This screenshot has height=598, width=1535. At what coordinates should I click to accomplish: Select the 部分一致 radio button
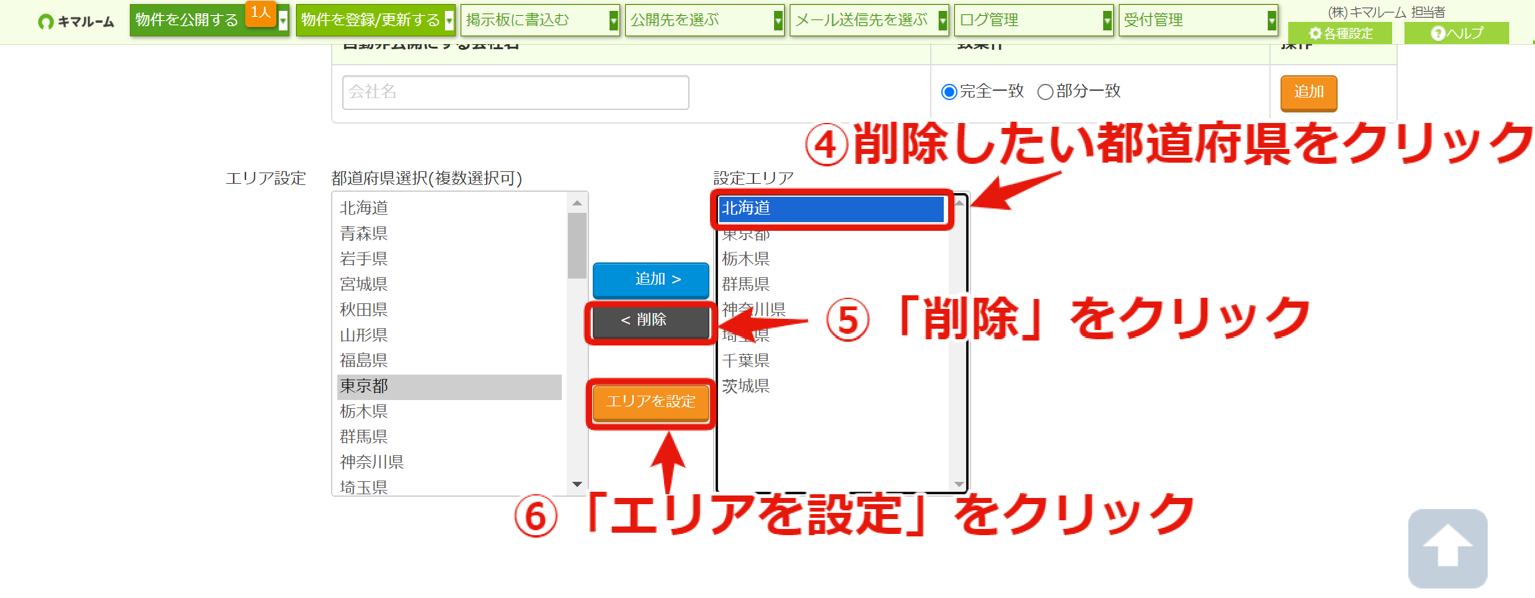click(1045, 92)
